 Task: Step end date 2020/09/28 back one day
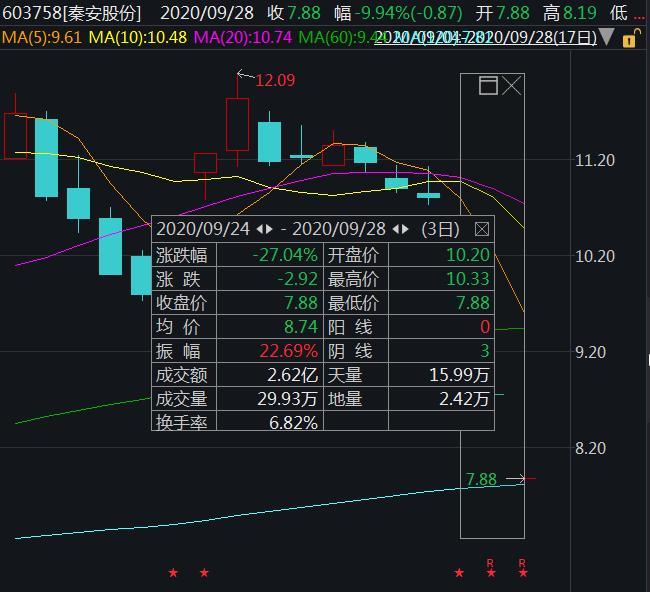tap(395, 229)
